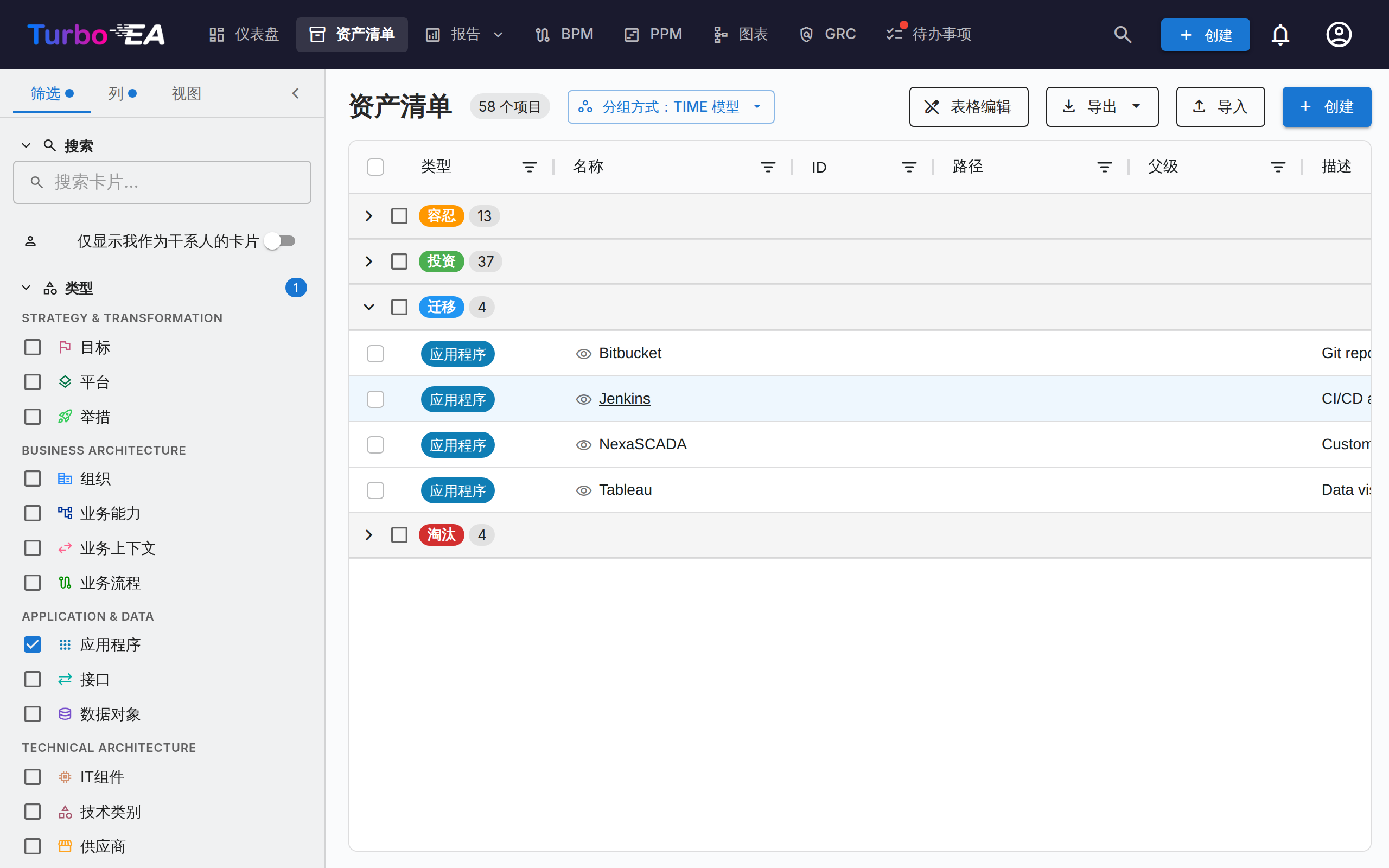Check the IT组件 type filter
The image size is (1389, 868).
[33, 777]
